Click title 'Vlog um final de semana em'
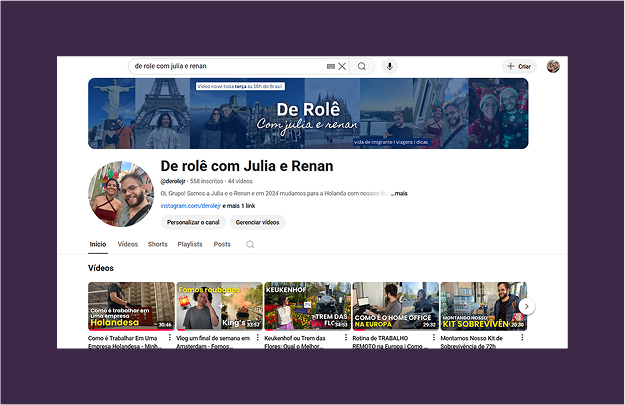The width and height of the screenshot is (625, 405). click(x=213, y=338)
